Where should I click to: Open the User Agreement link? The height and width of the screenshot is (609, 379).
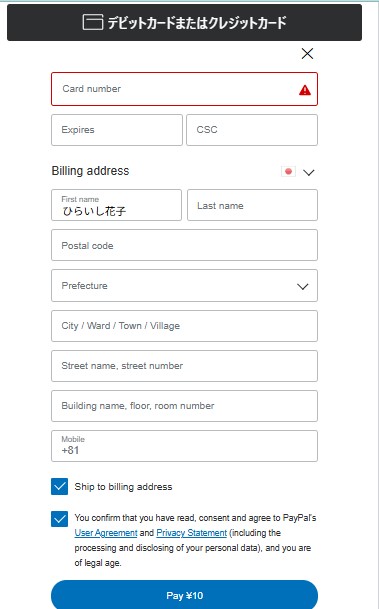(106, 533)
